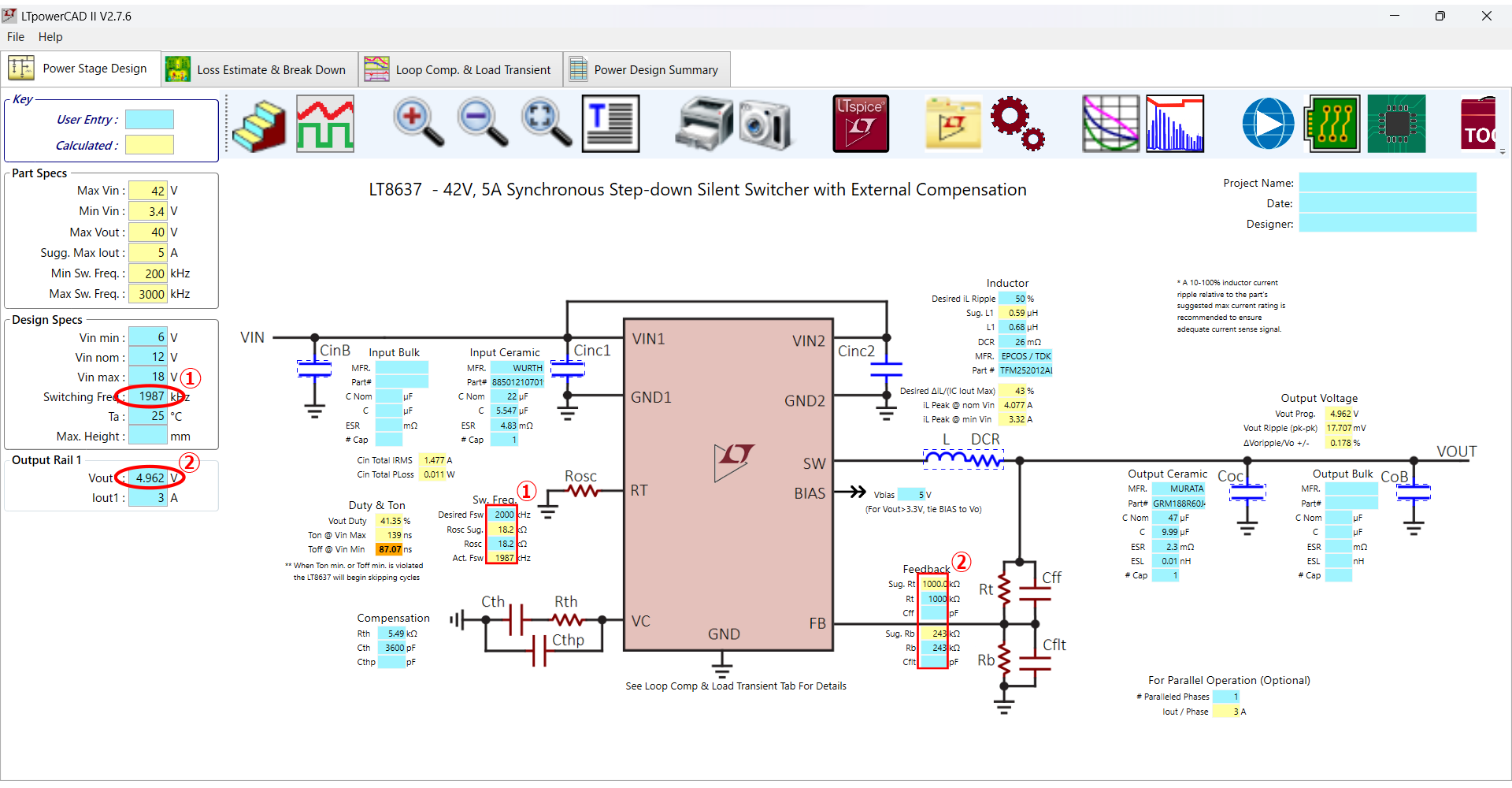Export to LTspice via toolbar icon
The width and height of the screenshot is (1512, 788).
pyautogui.click(x=861, y=125)
